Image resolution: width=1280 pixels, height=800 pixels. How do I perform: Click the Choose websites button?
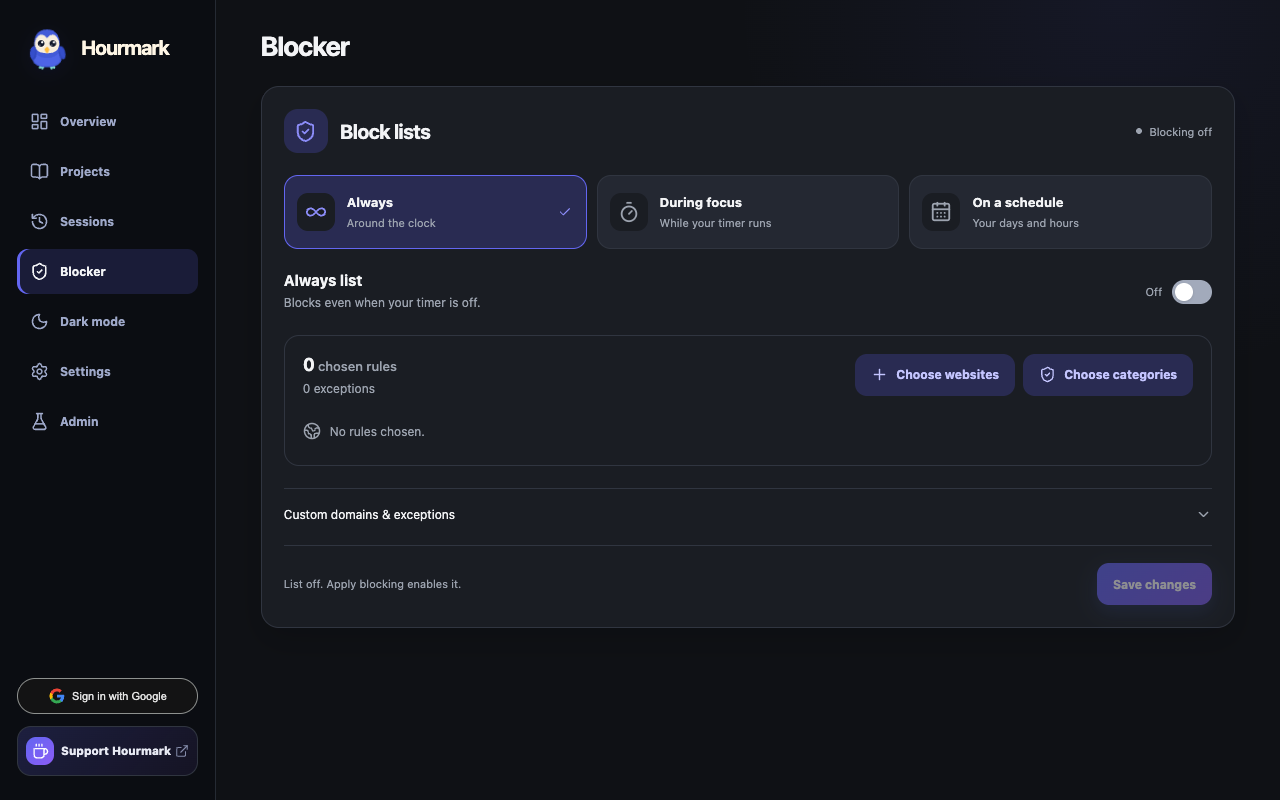tap(935, 375)
